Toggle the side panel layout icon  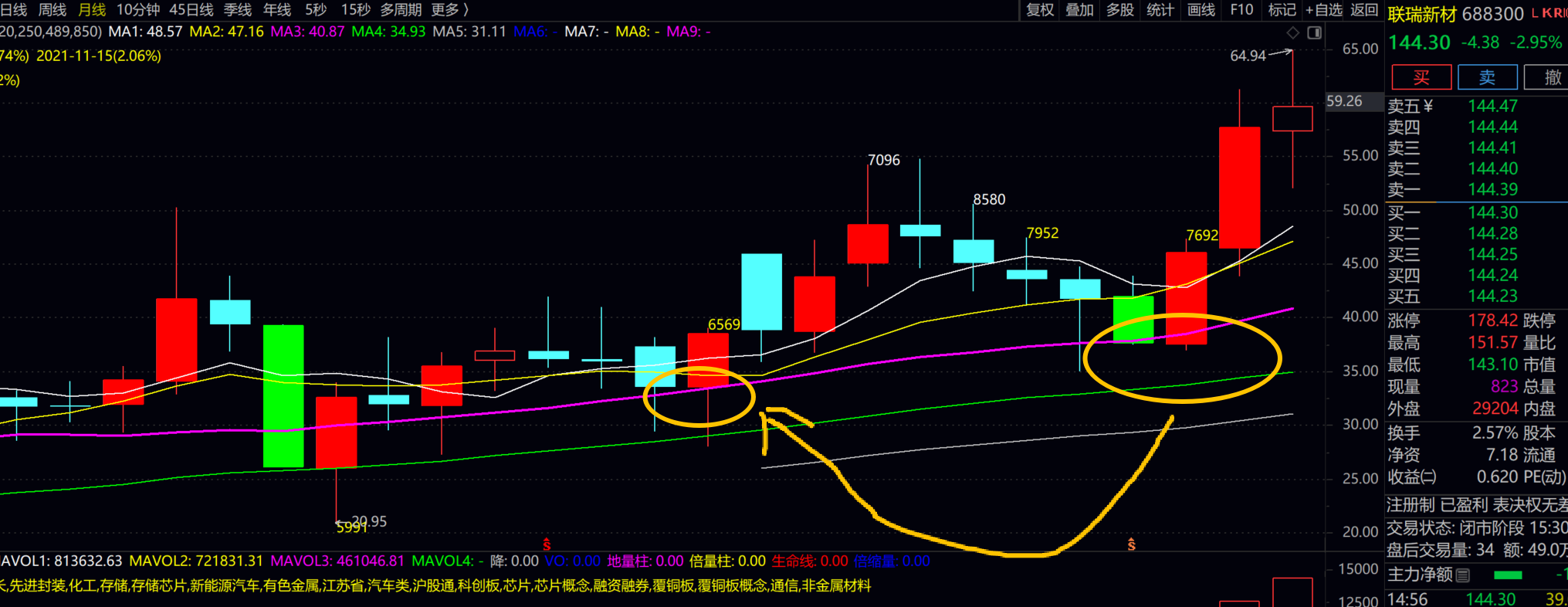(x=1314, y=32)
